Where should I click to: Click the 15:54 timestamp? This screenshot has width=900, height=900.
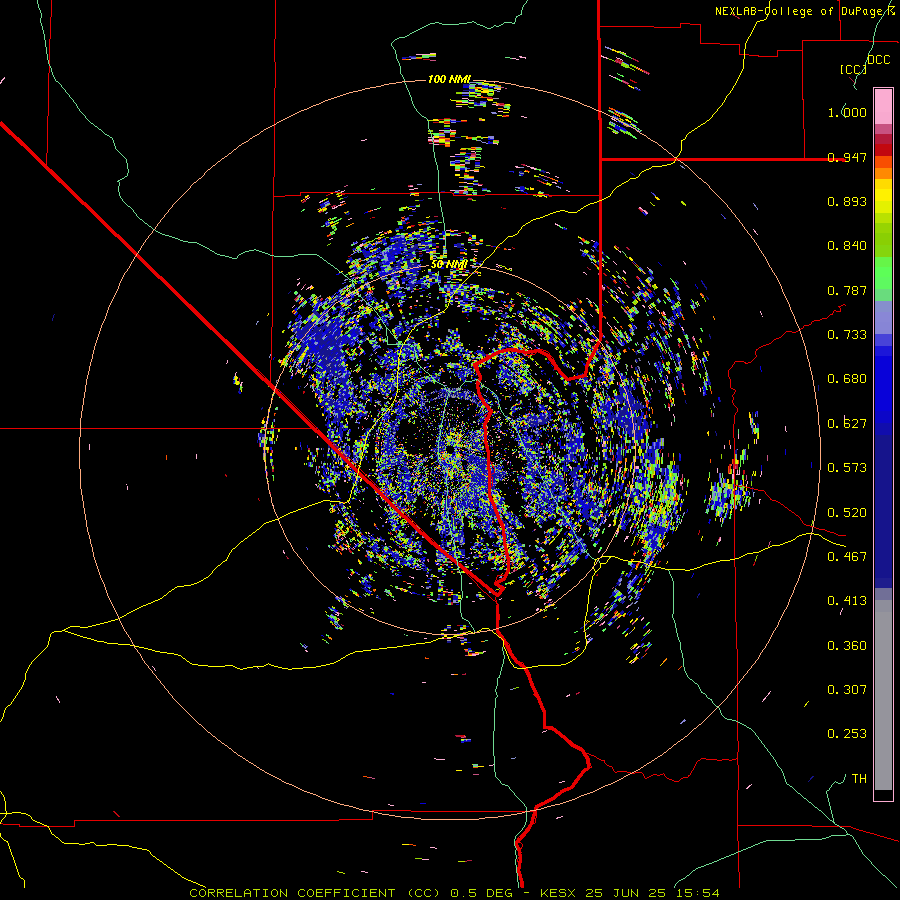pyautogui.click(x=697, y=893)
